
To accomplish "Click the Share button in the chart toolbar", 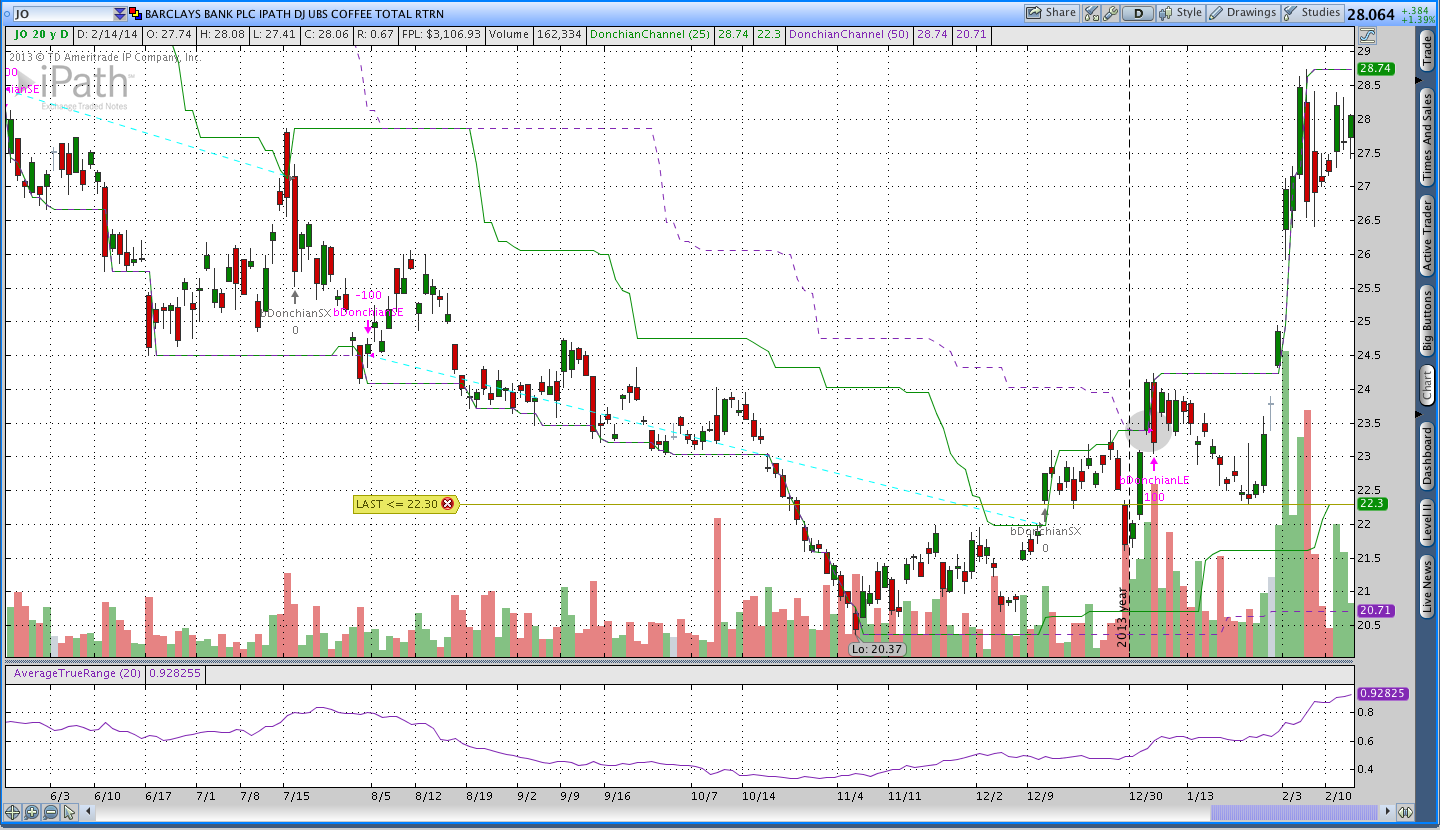I will pos(1051,13).
